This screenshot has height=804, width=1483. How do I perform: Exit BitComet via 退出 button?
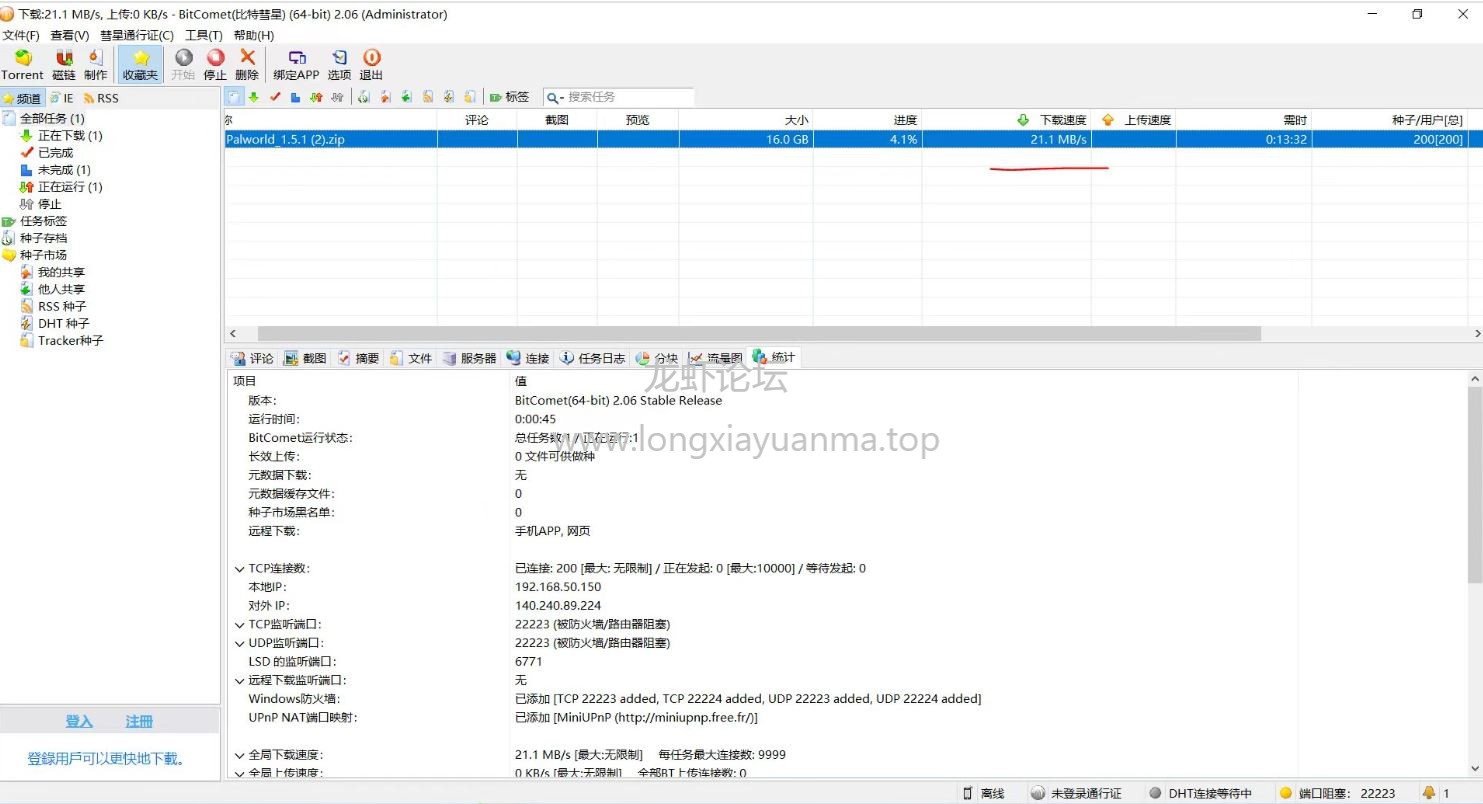click(371, 65)
